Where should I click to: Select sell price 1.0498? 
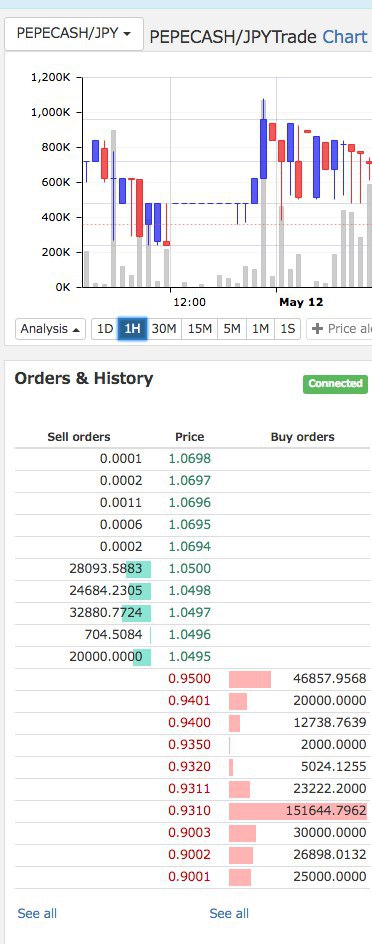click(190, 591)
